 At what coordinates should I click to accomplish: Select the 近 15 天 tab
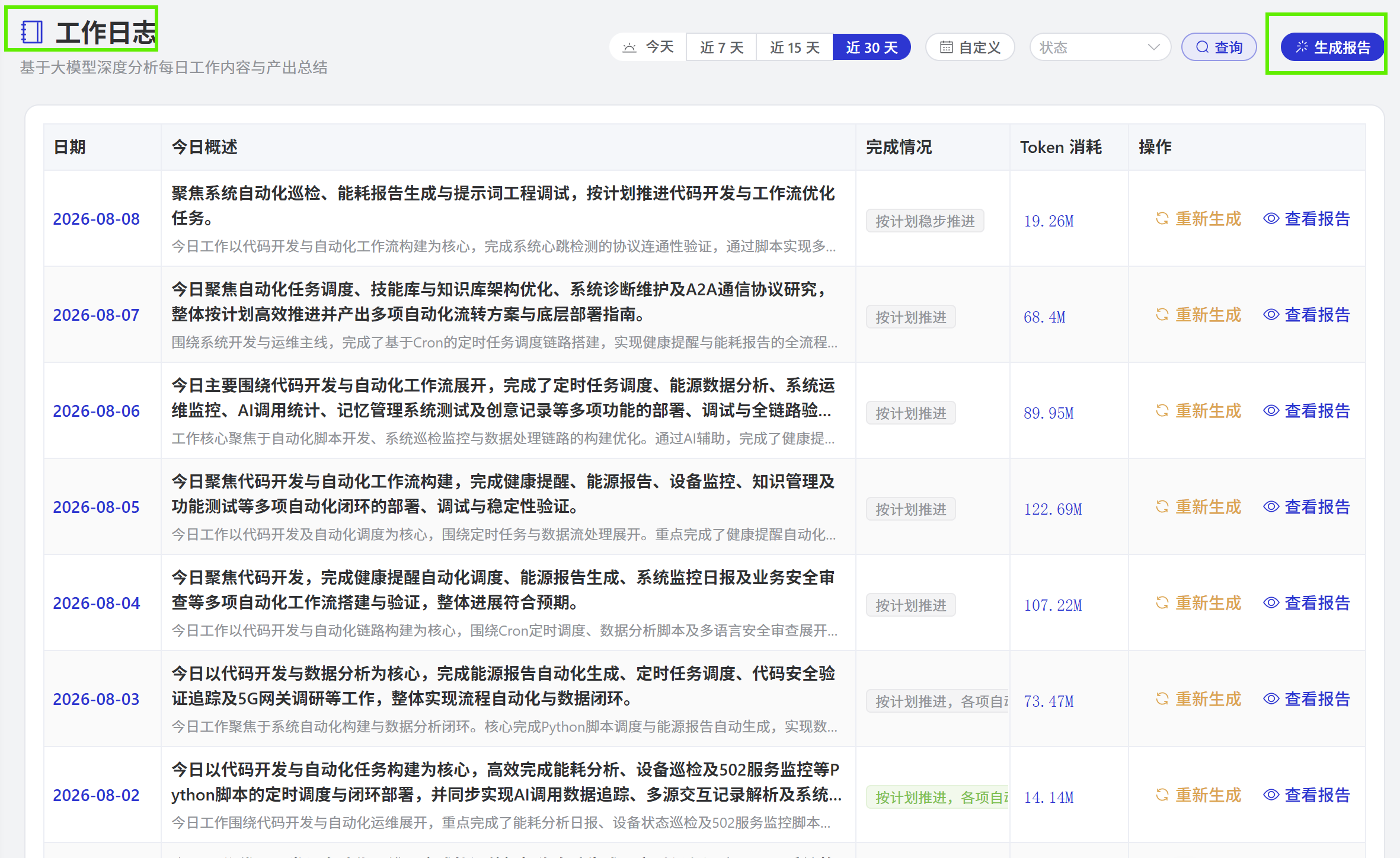pyautogui.click(x=794, y=47)
